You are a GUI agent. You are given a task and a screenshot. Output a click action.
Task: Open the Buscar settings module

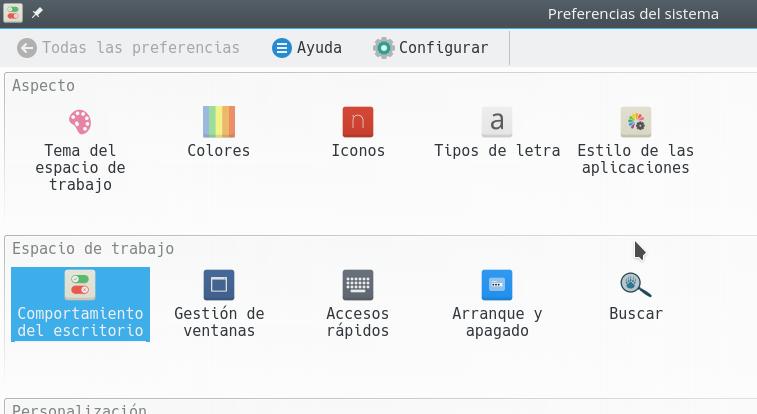635,296
